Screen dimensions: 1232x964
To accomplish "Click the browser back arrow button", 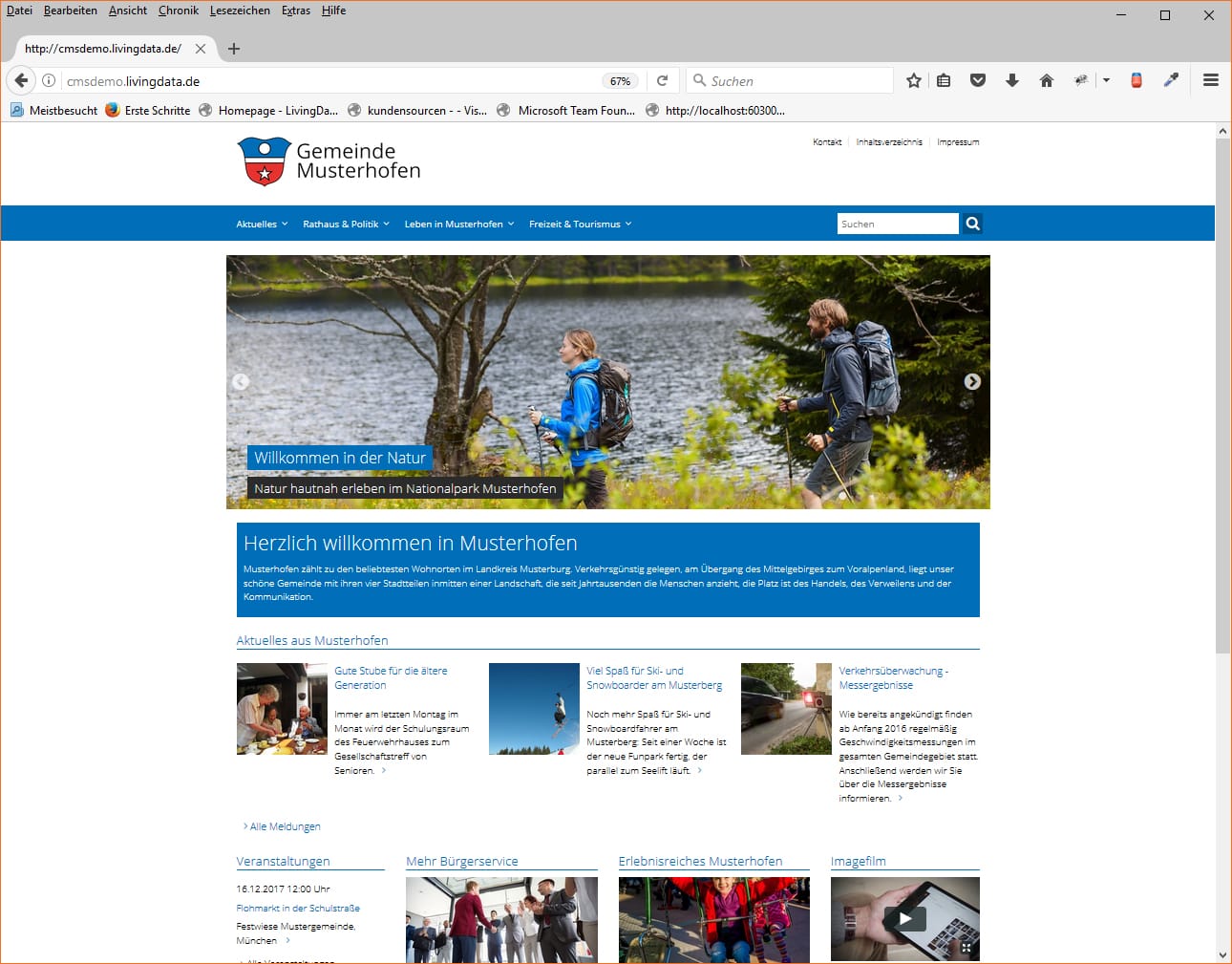I will tap(21, 80).
